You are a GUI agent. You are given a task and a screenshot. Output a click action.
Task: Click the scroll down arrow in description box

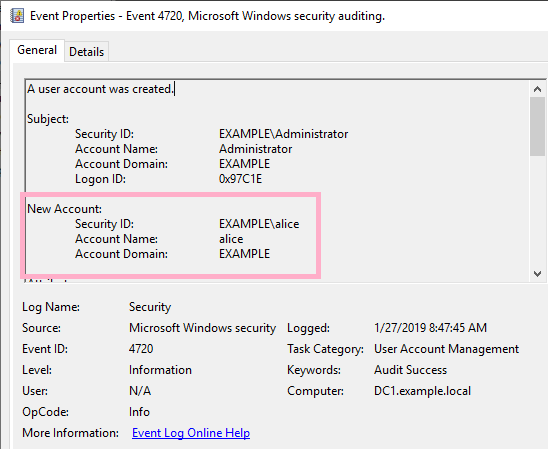click(x=538, y=274)
